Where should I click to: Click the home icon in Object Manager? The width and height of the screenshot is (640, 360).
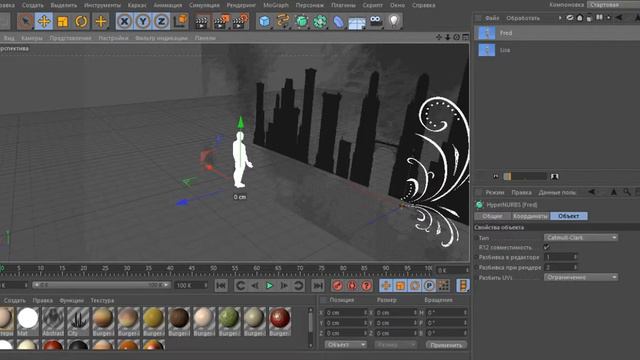(580, 18)
